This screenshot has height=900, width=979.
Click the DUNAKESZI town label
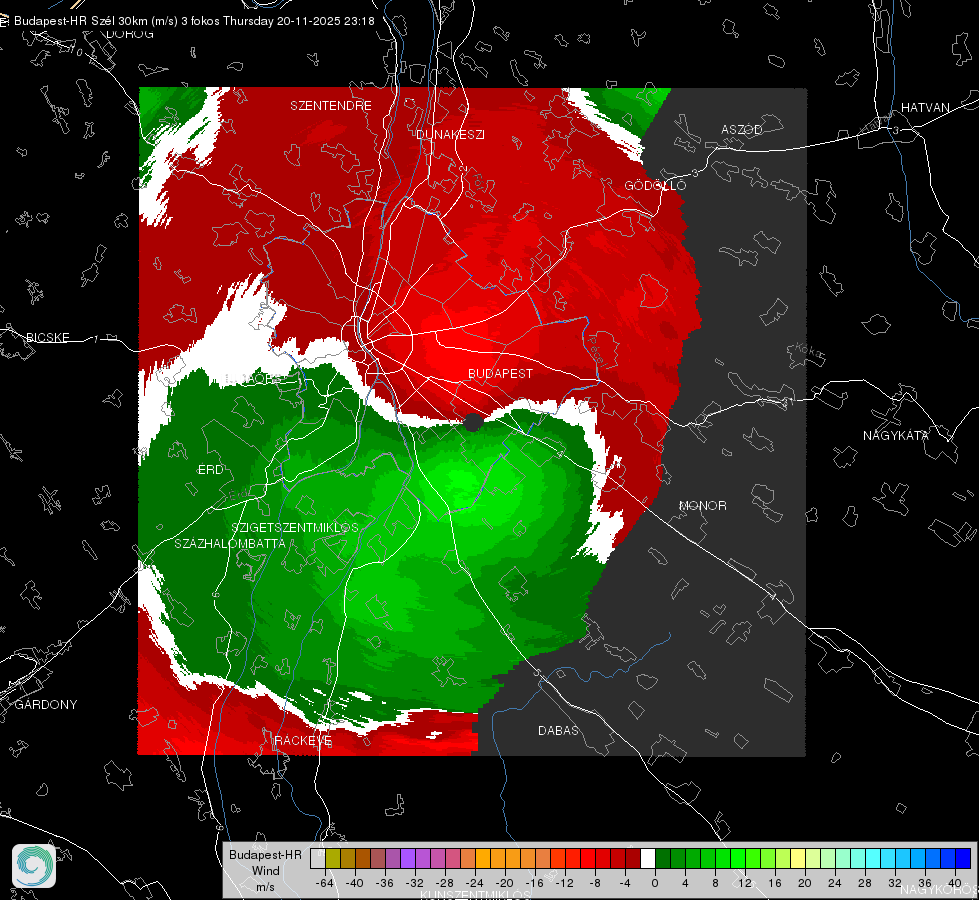[x=450, y=134]
